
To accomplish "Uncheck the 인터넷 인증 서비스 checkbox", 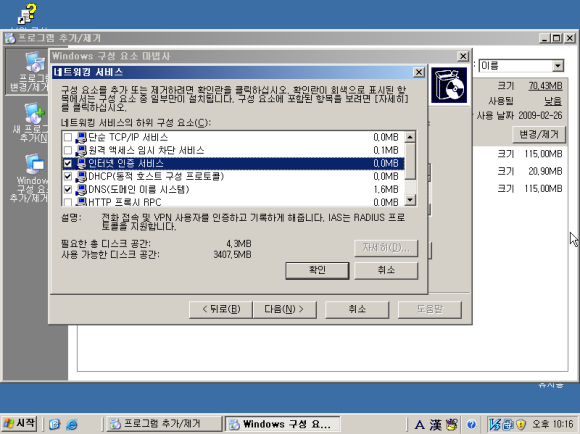I will (x=68, y=163).
